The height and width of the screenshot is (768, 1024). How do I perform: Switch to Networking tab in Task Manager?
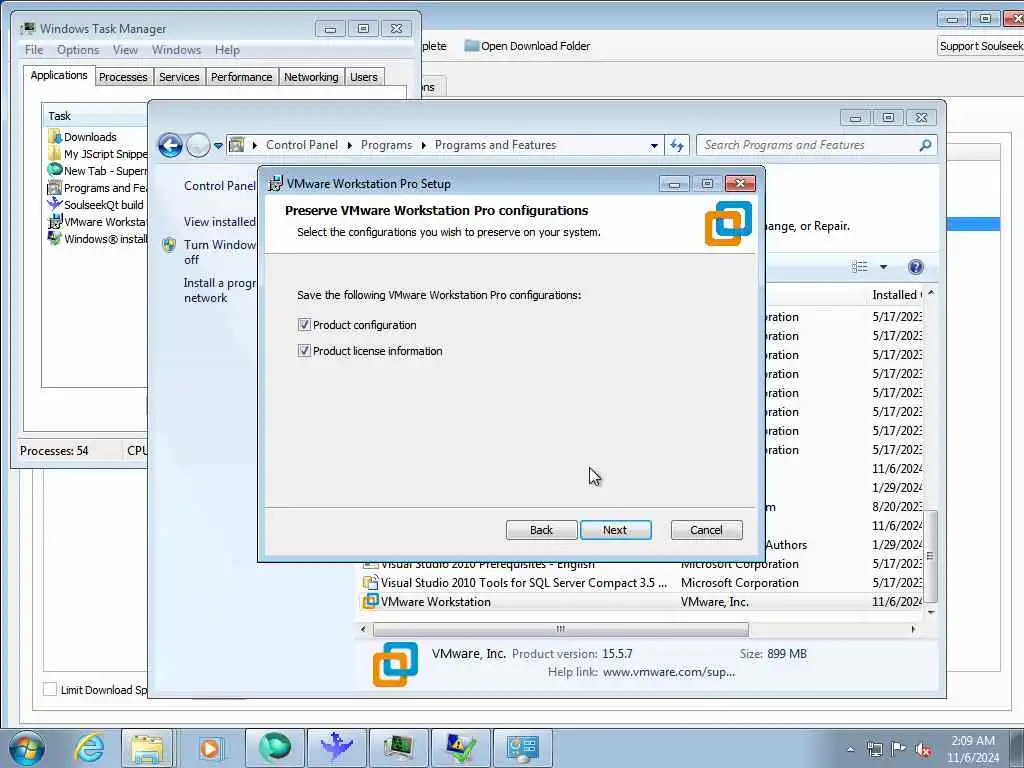[311, 77]
